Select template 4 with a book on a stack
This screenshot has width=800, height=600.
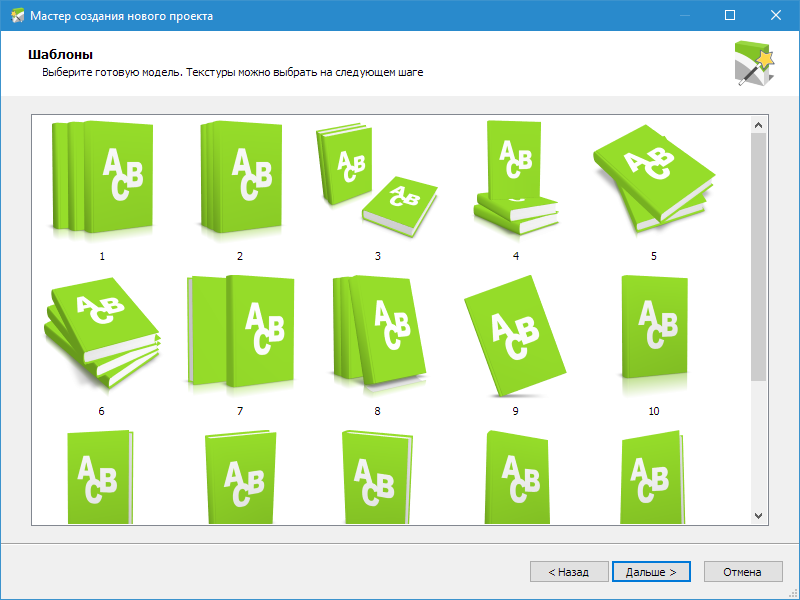point(516,179)
